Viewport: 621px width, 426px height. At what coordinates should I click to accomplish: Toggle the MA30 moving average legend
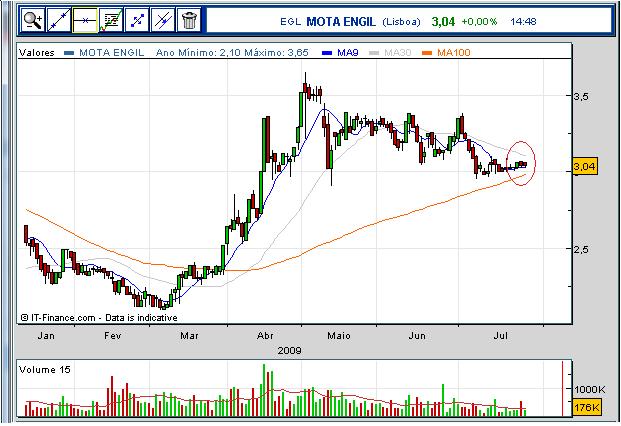pyautogui.click(x=390, y=52)
